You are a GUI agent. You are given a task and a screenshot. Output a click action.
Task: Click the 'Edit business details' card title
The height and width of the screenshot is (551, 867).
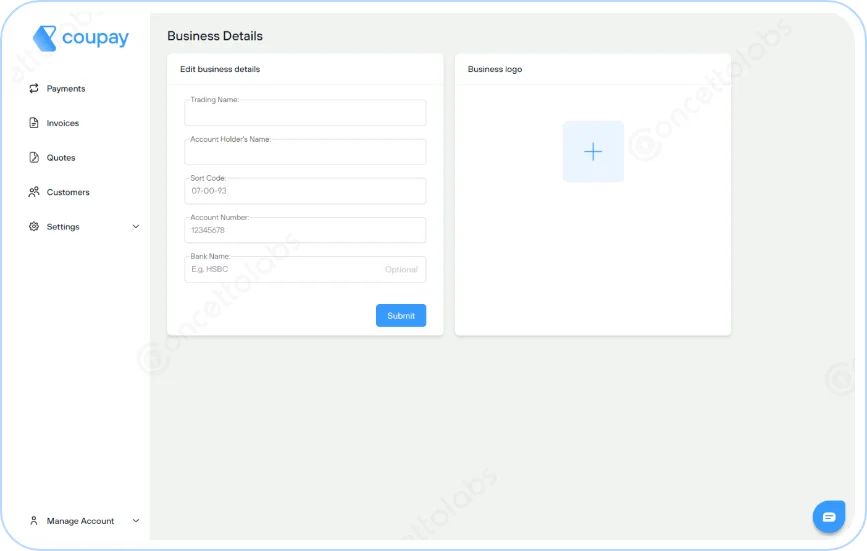(220, 69)
